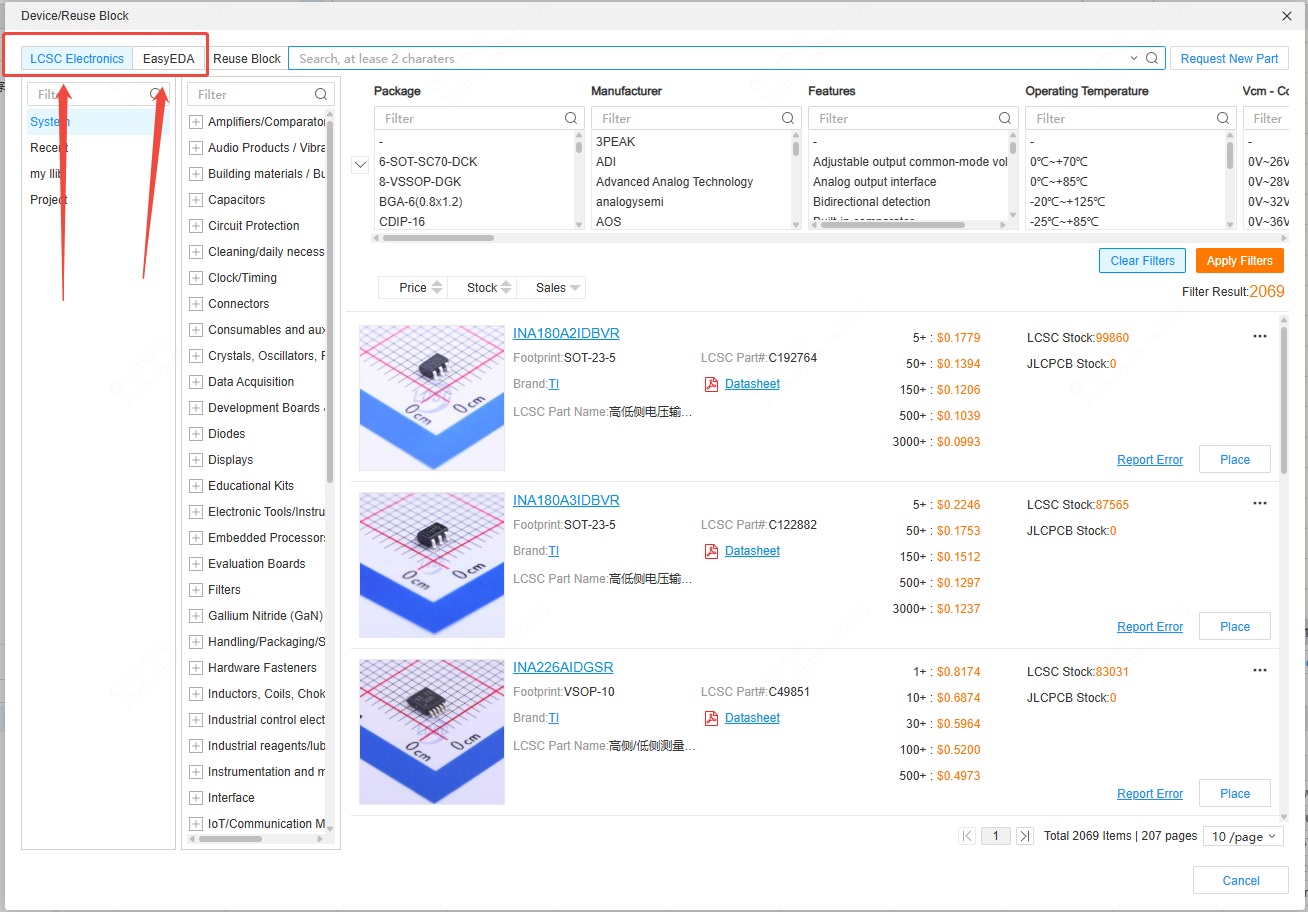Expand the Capacitors category
This screenshot has height=912, width=1308.
point(196,200)
